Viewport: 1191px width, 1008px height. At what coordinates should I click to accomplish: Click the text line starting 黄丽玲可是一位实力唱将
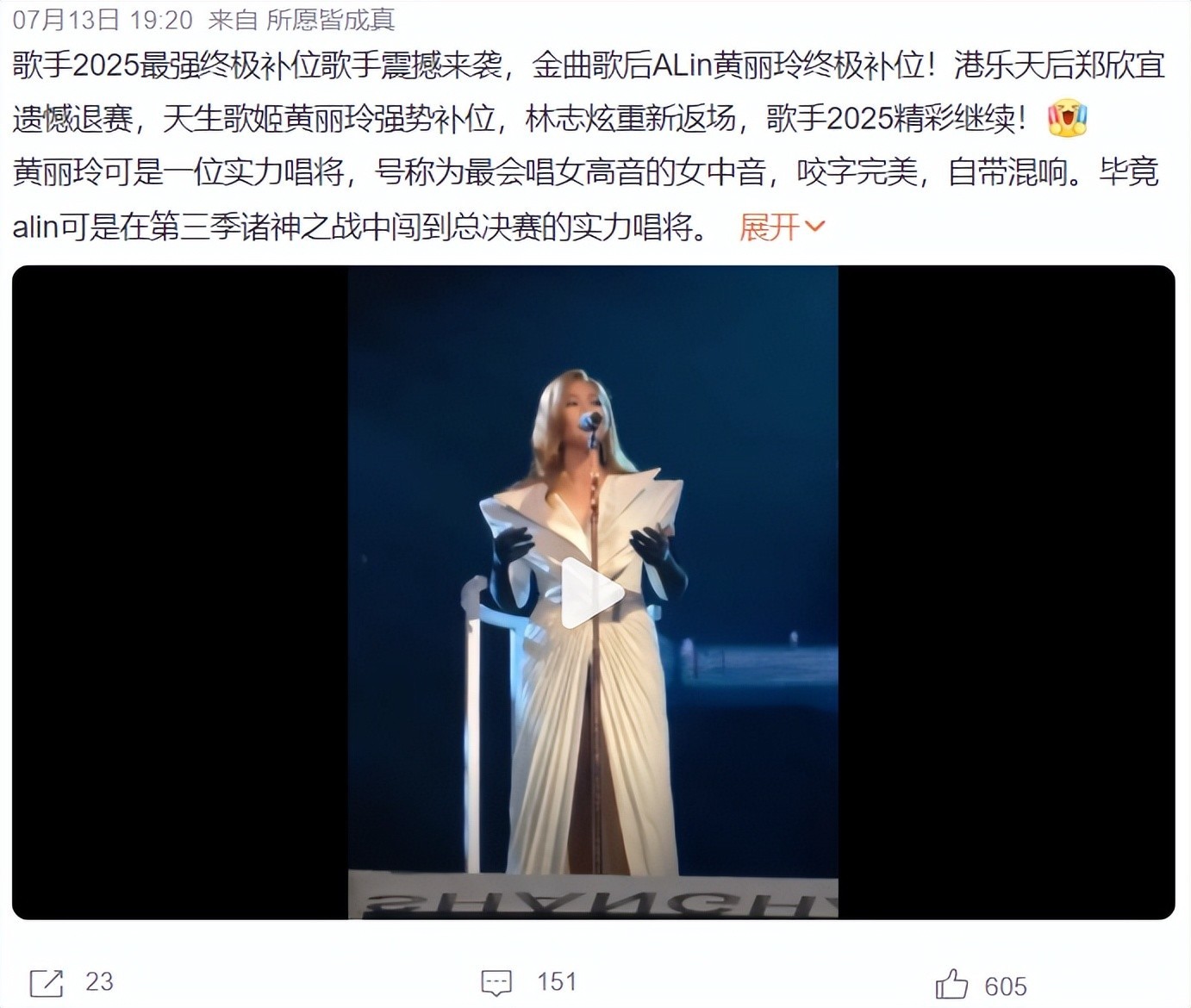click(x=586, y=173)
